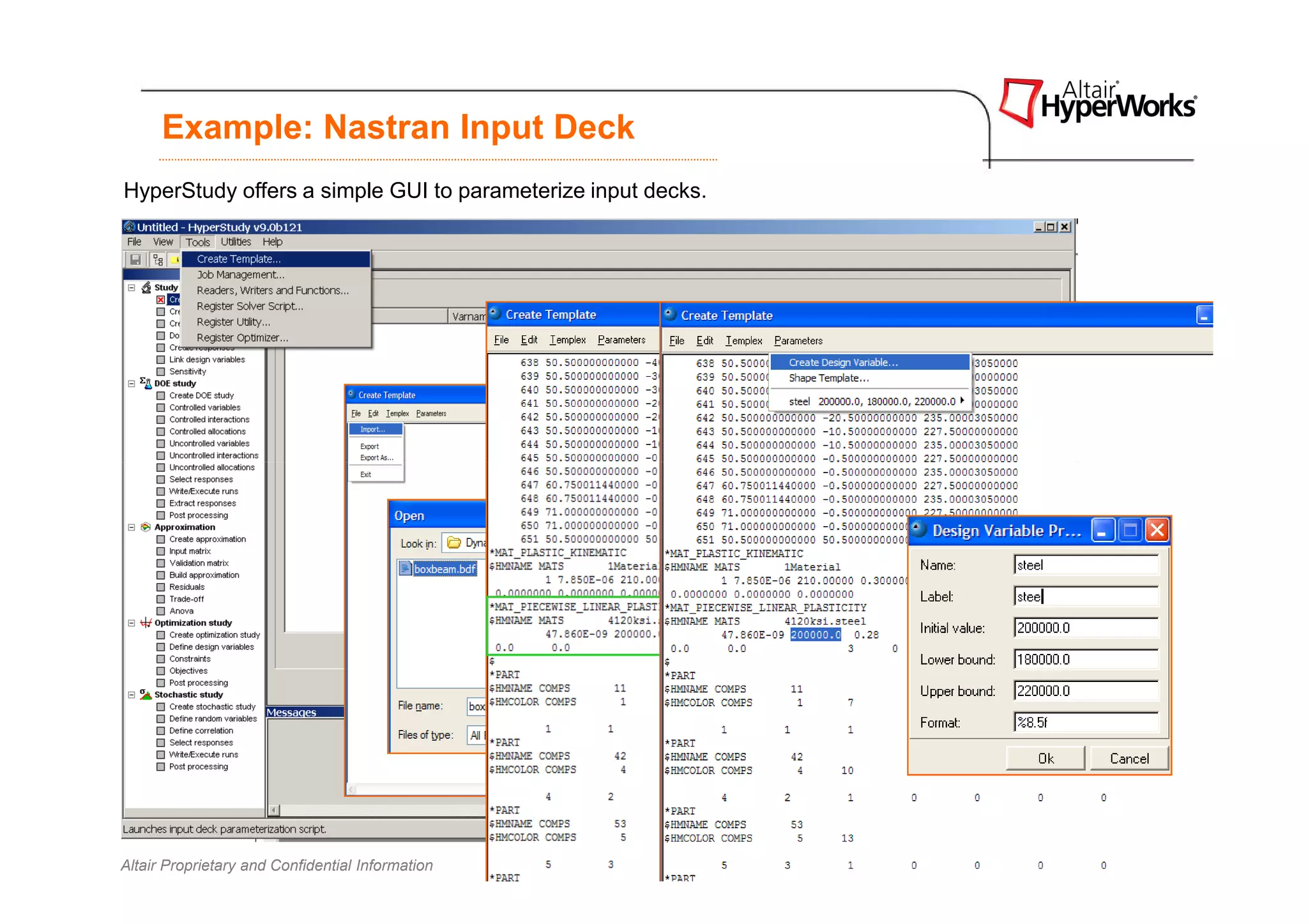Click the Format field
The image size is (1308, 924).
click(1086, 722)
